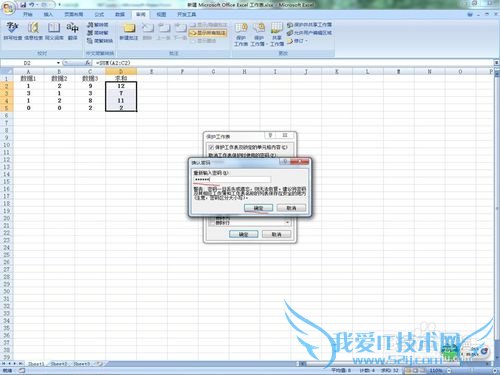Select column D header
The width and height of the screenshot is (500, 375).
point(121,71)
